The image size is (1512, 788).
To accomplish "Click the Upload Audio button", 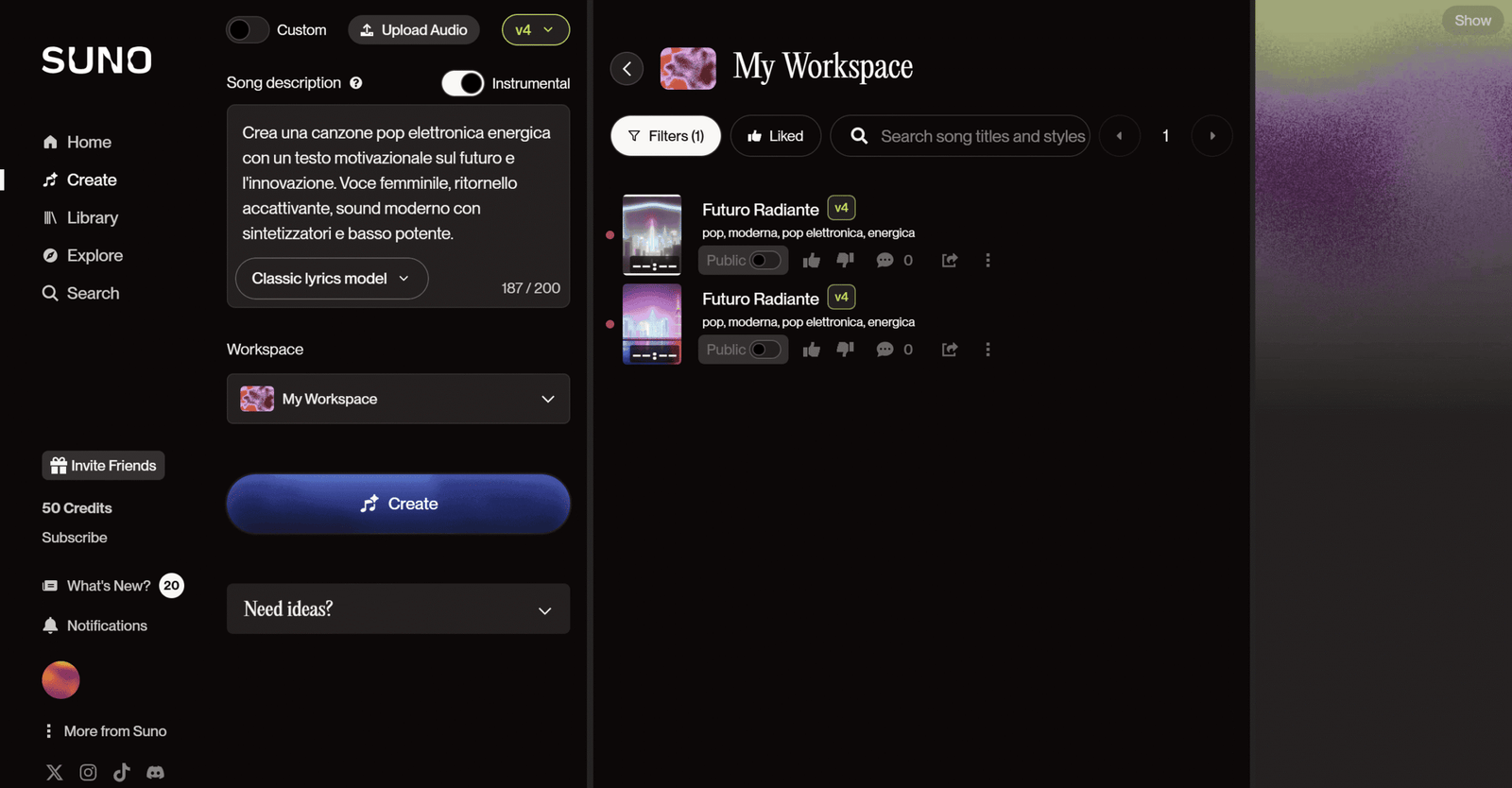I will (x=414, y=30).
